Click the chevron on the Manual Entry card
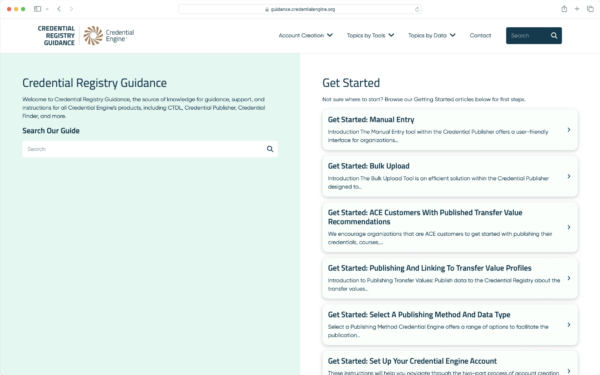The height and width of the screenshot is (375, 600). [x=569, y=130]
